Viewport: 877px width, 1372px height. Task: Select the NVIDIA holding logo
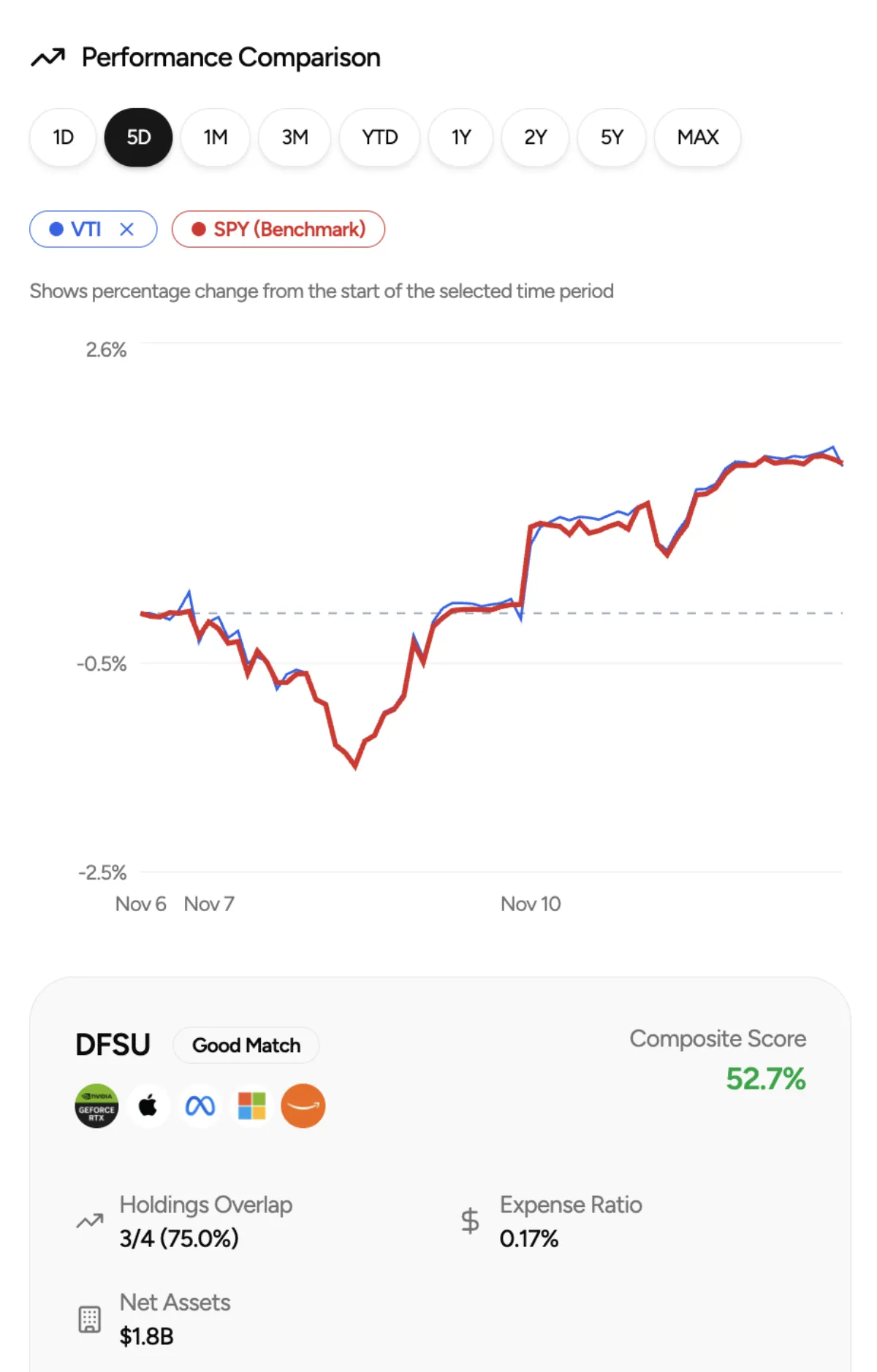tap(96, 1106)
